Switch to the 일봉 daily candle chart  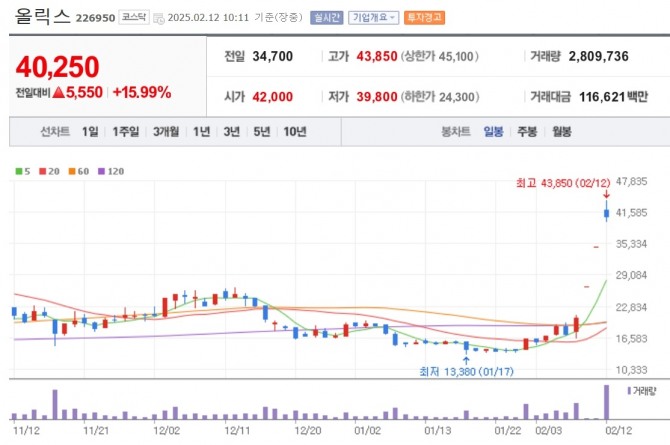pos(493,132)
